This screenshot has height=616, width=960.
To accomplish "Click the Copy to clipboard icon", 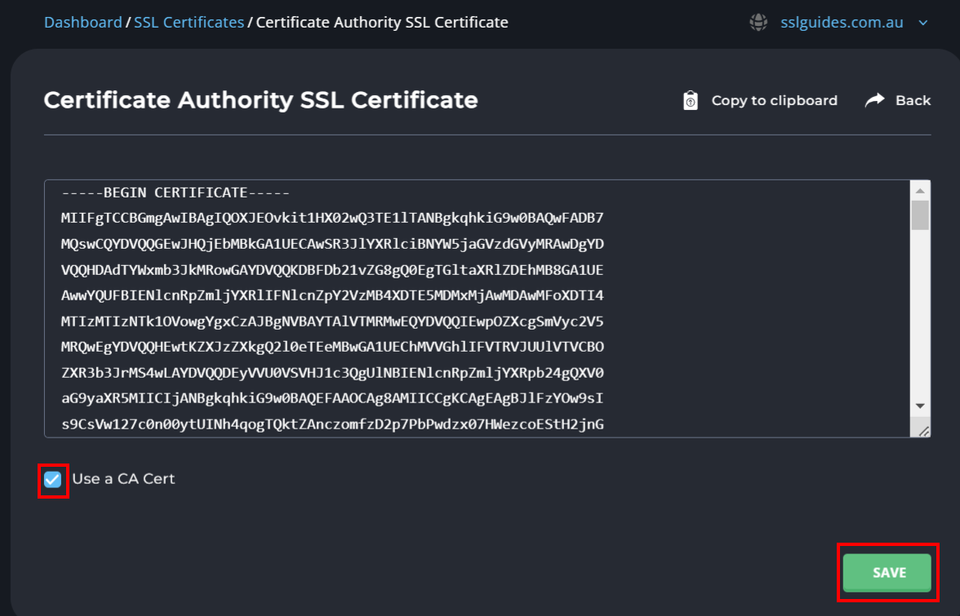I will click(690, 100).
